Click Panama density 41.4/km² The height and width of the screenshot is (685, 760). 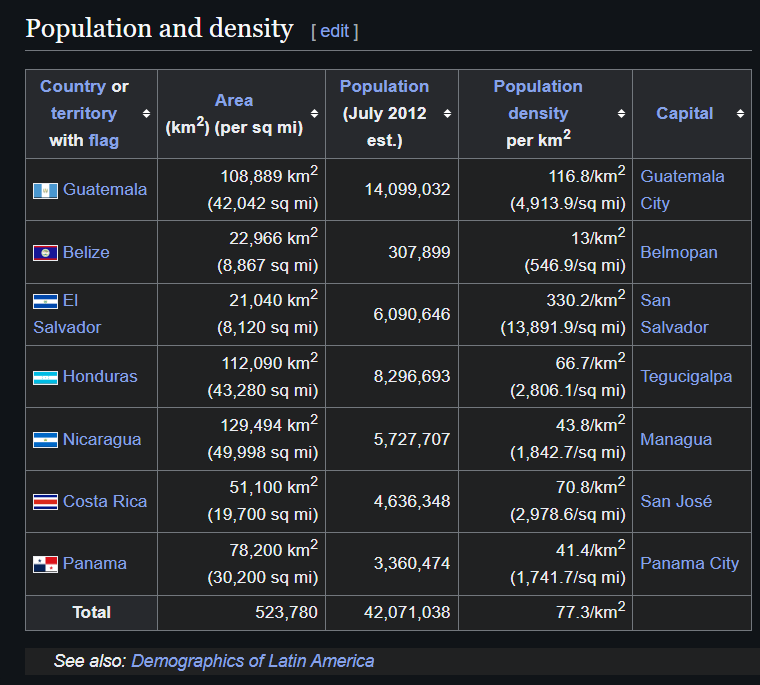point(591,549)
